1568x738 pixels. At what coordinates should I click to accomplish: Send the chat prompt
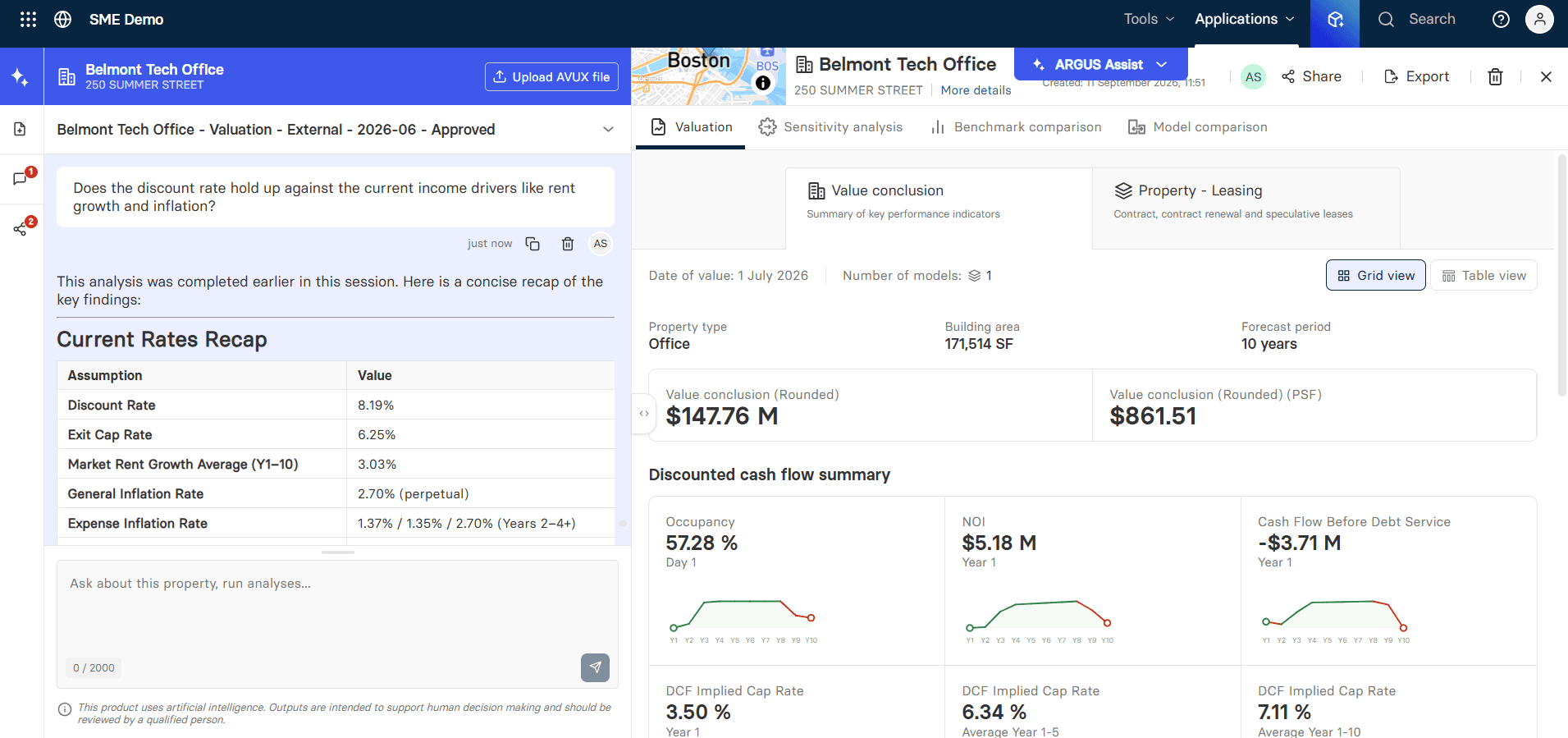point(595,667)
